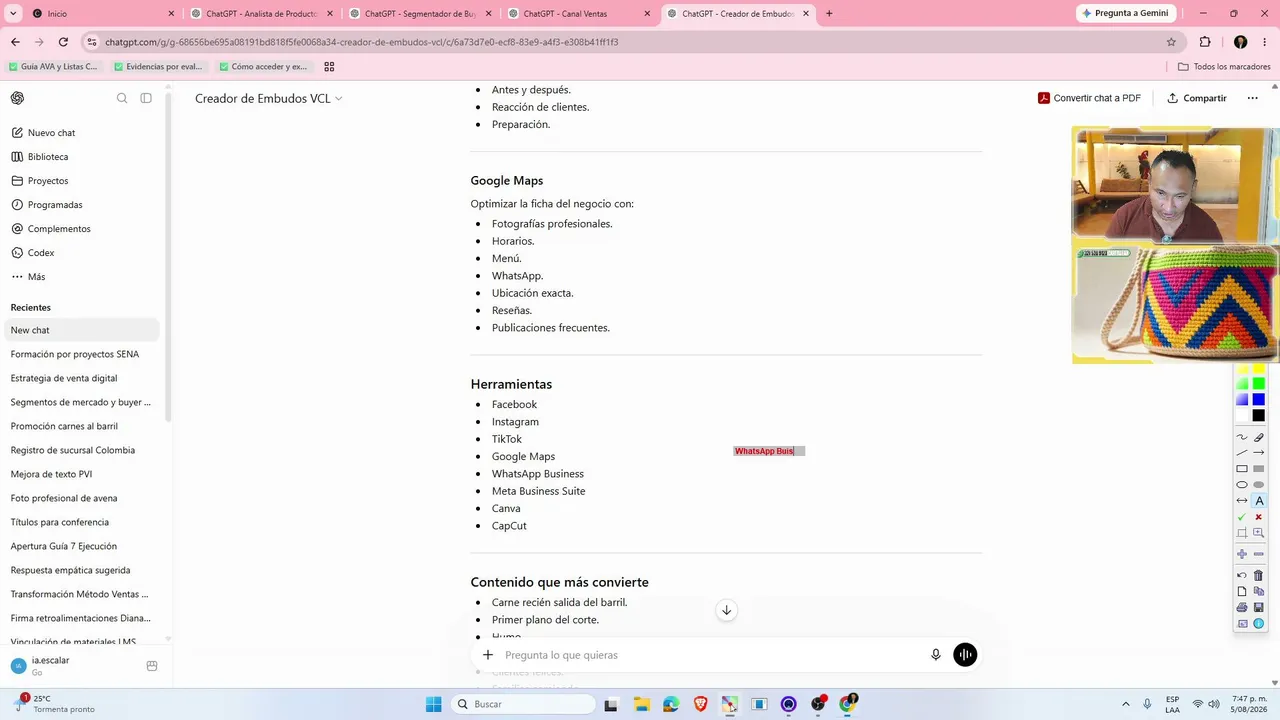Click the blue info icon in annotation toolbar
The height and width of the screenshot is (720, 1280).
(x=1259, y=624)
